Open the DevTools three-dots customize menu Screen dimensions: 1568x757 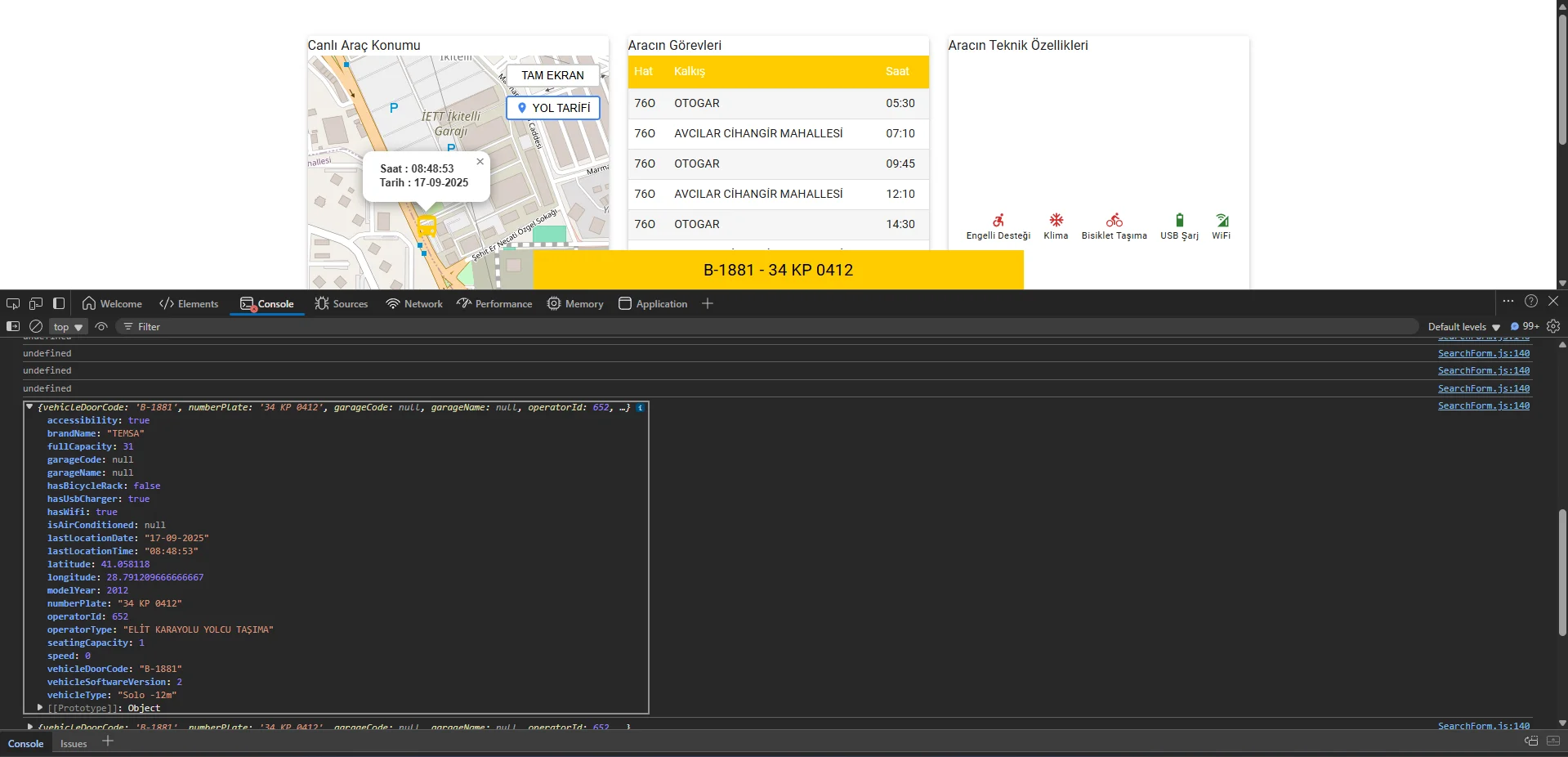[1508, 301]
